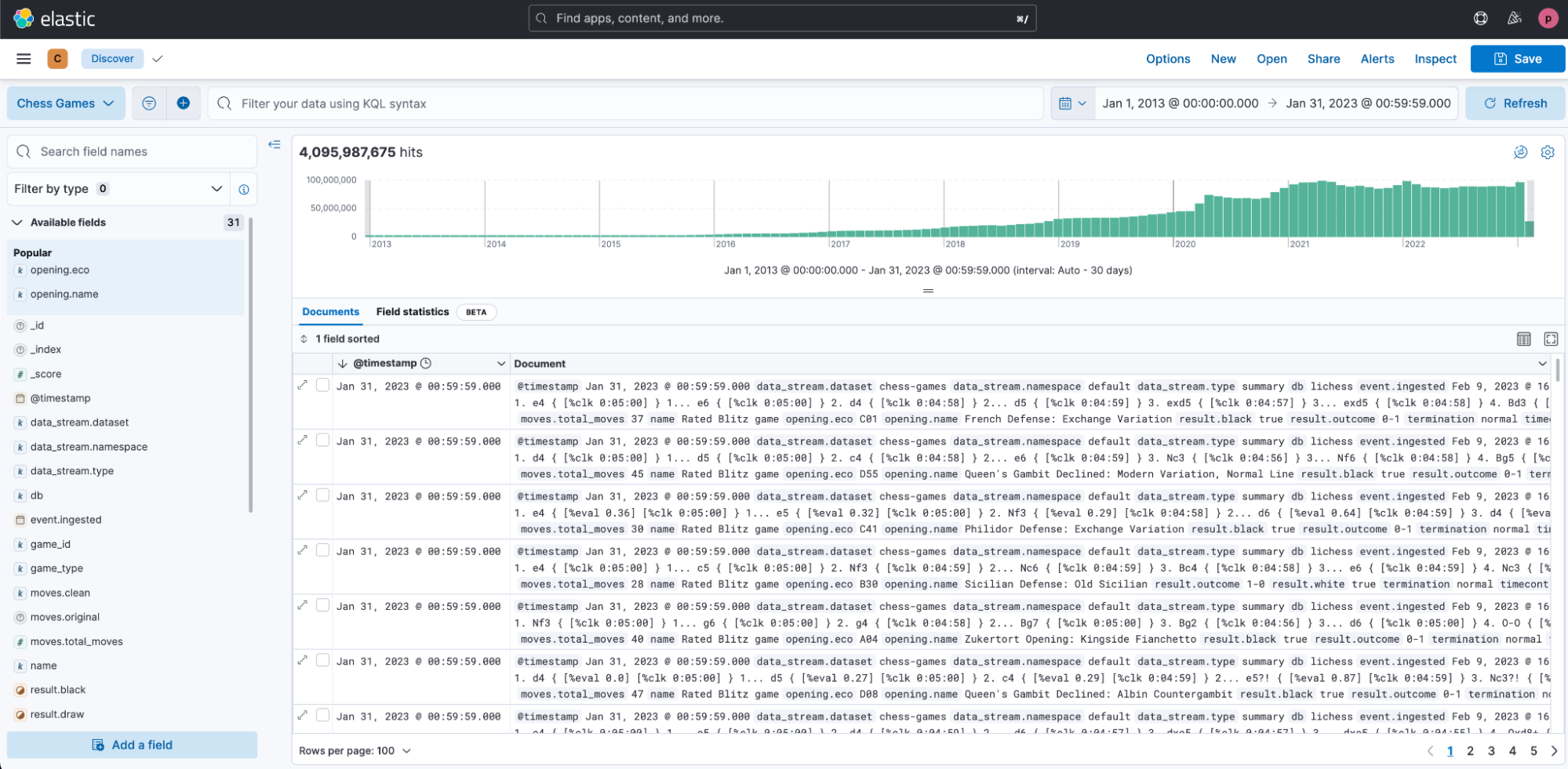
Task: Enter full screen for documents table
Action: point(1551,339)
